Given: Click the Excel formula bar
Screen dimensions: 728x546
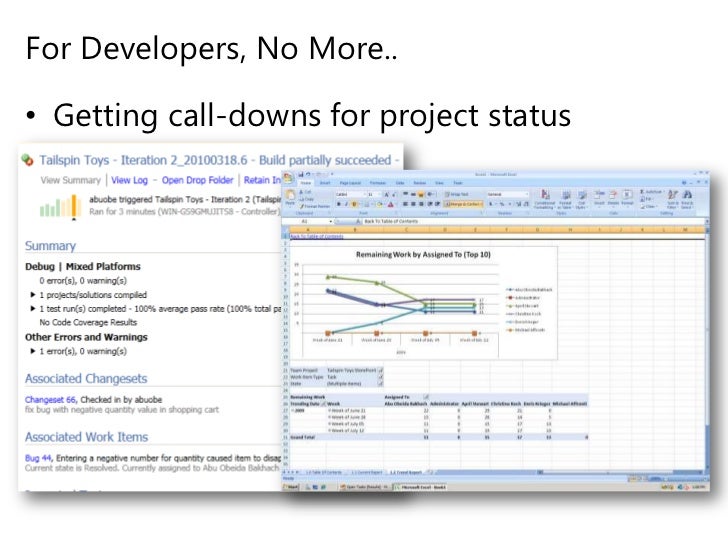Looking at the screenshot, I should coord(533,221).
